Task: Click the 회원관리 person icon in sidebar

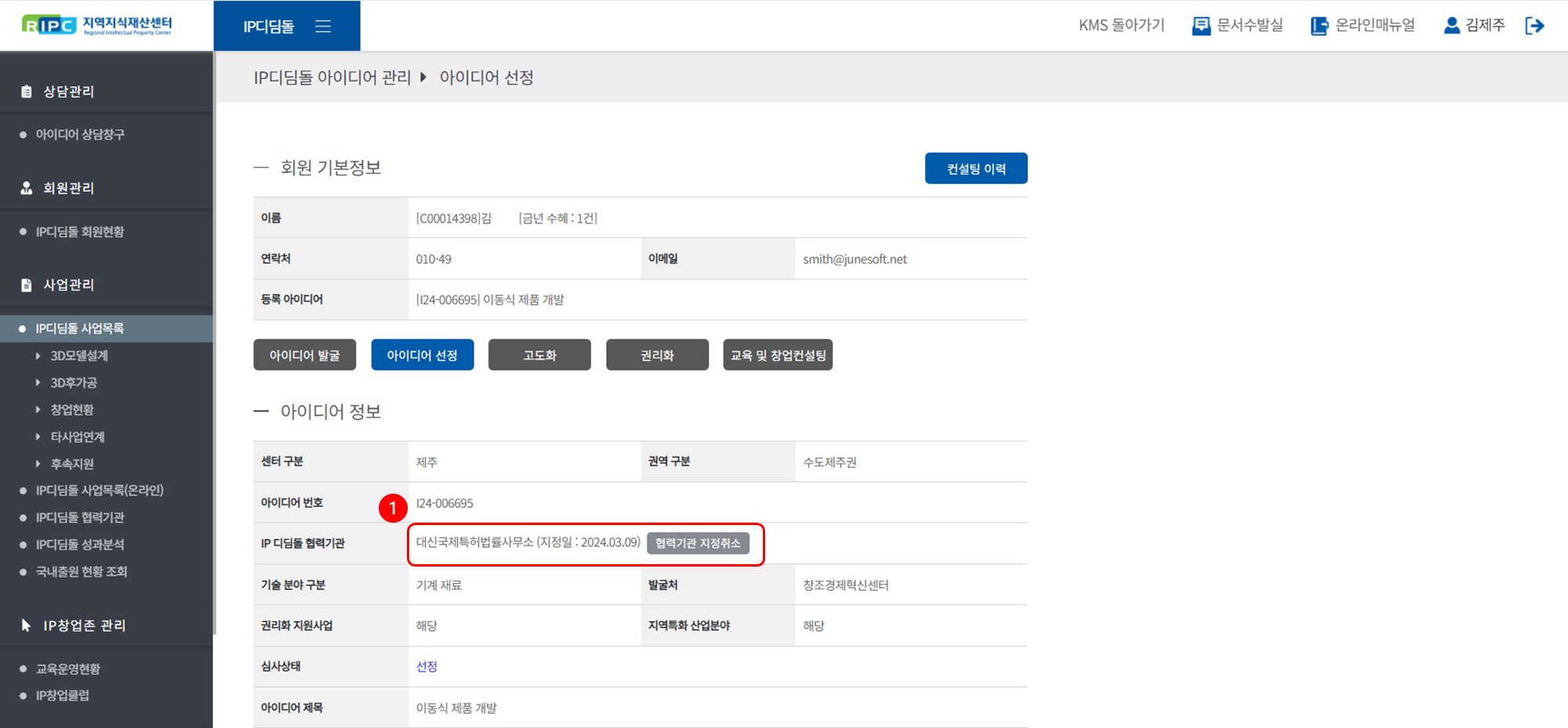Action: (x=27, y=188)
